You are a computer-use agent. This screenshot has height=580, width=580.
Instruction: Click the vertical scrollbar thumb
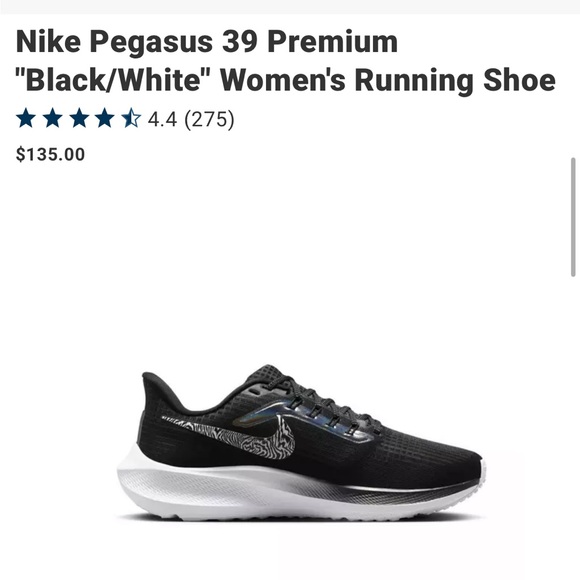tap(573, 217)
